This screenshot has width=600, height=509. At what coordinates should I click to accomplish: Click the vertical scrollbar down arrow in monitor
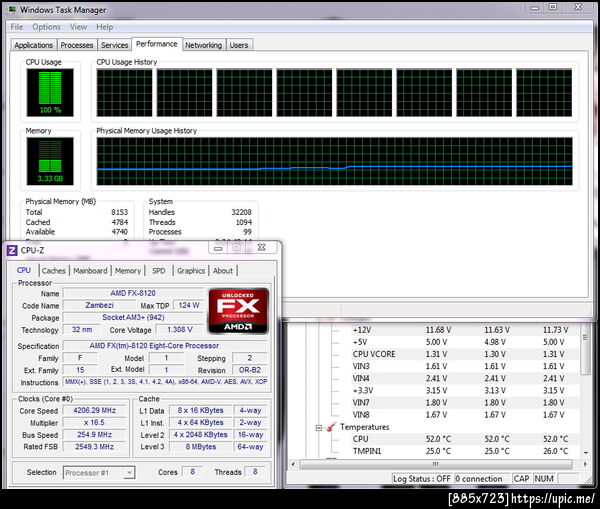[x=585, y=453]
